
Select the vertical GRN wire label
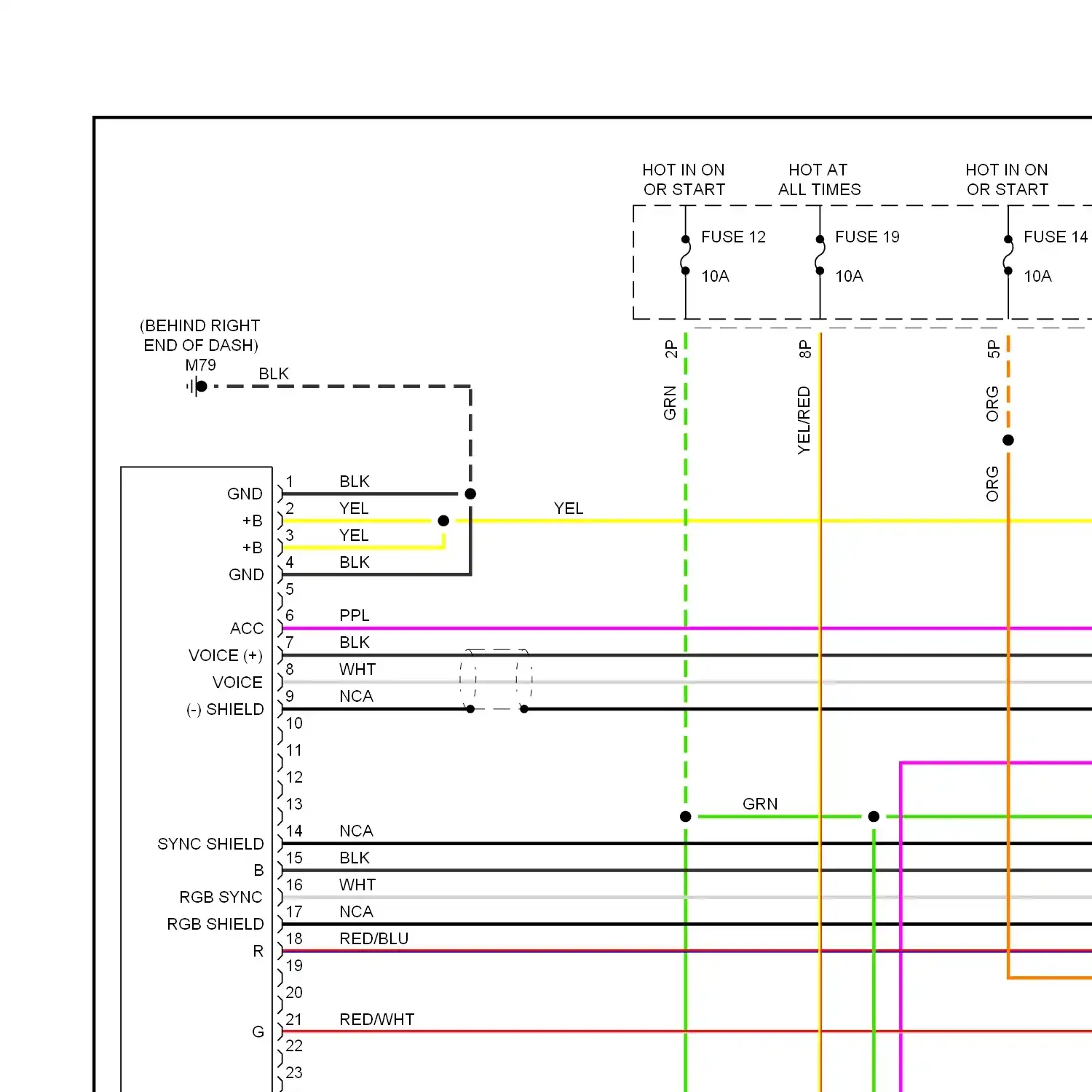tap(670, 403)
